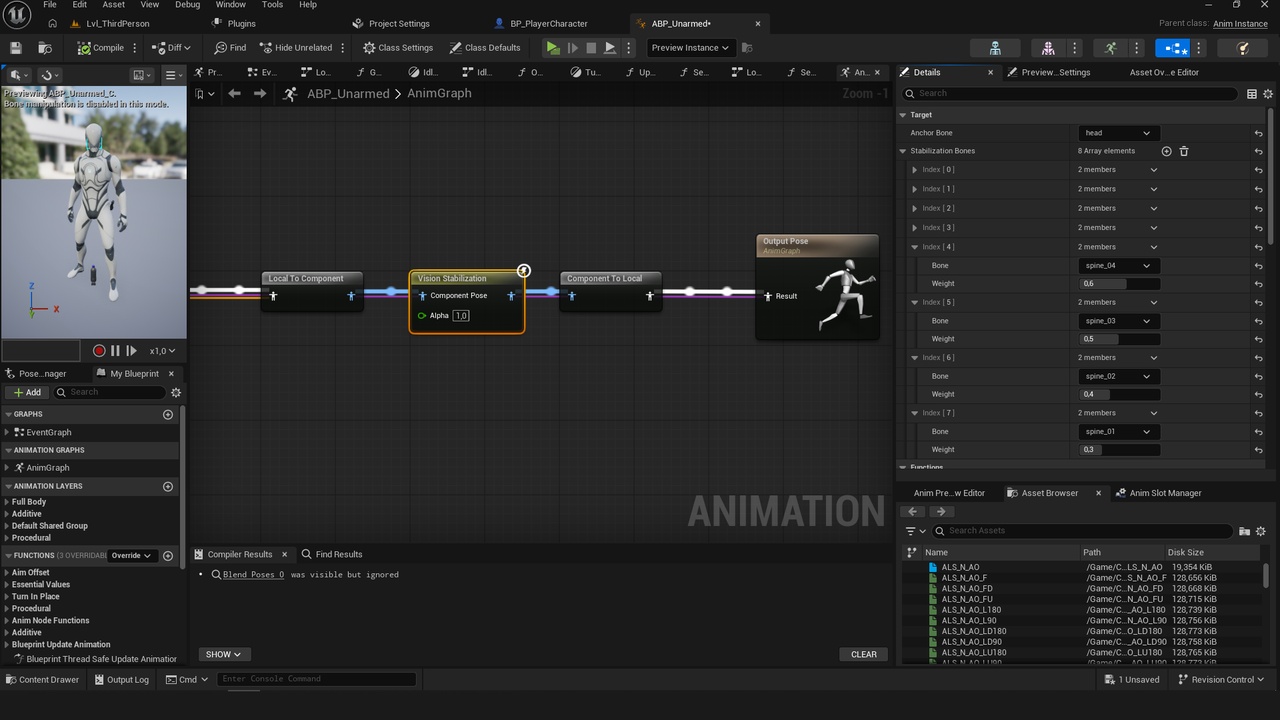Reset the Anchor Bone to default
1280x720 pixels.
(x=1258, y=133)
